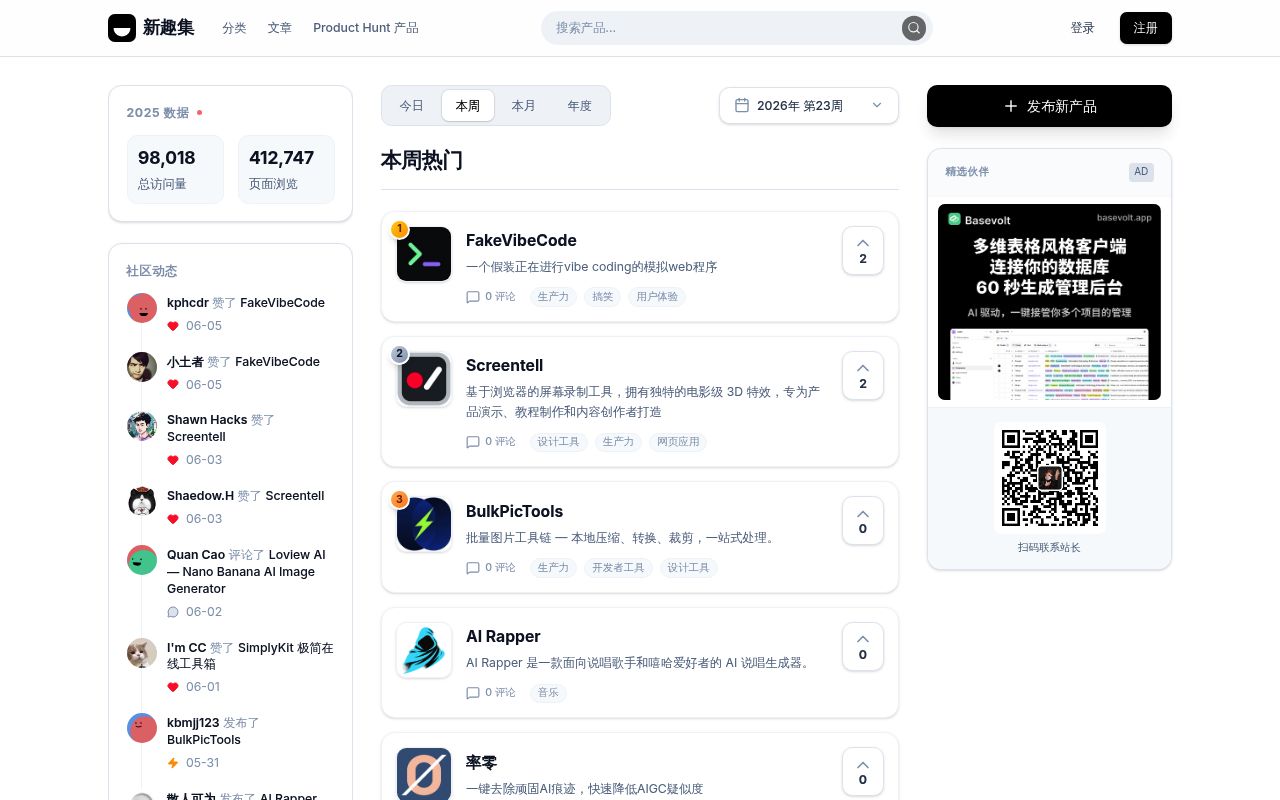Image resolution: width=1280 pixels, height=800 pixels.
Task: Open the 率零 product icon
Action: 424,774
